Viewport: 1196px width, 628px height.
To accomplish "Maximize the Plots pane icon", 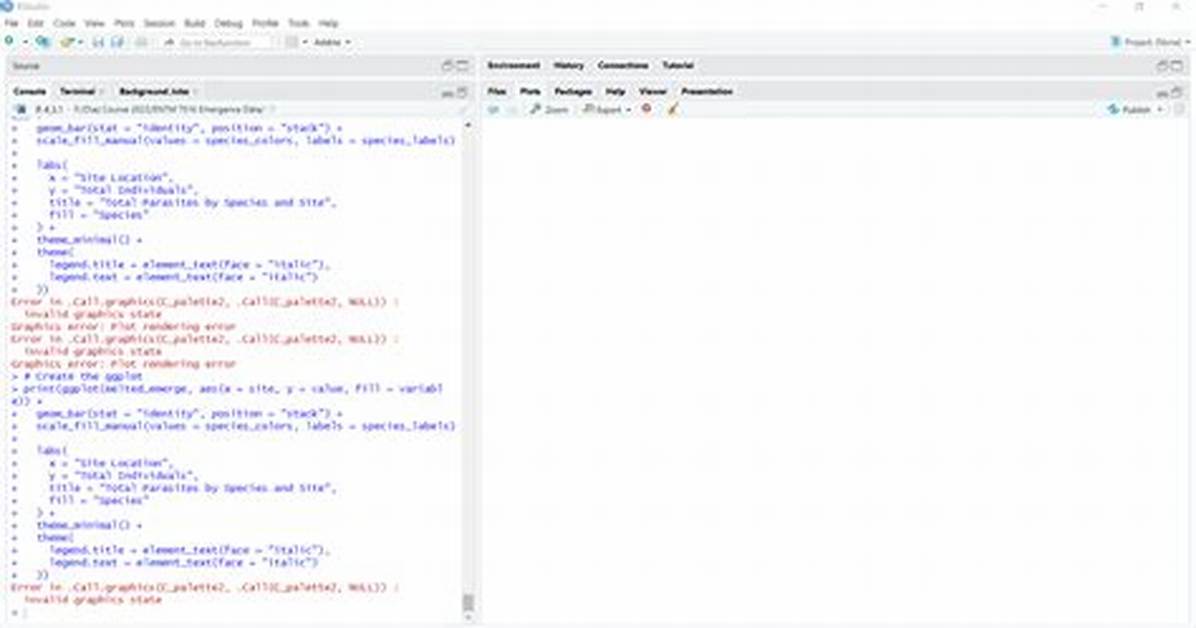I will click(x=1177, y=92).
